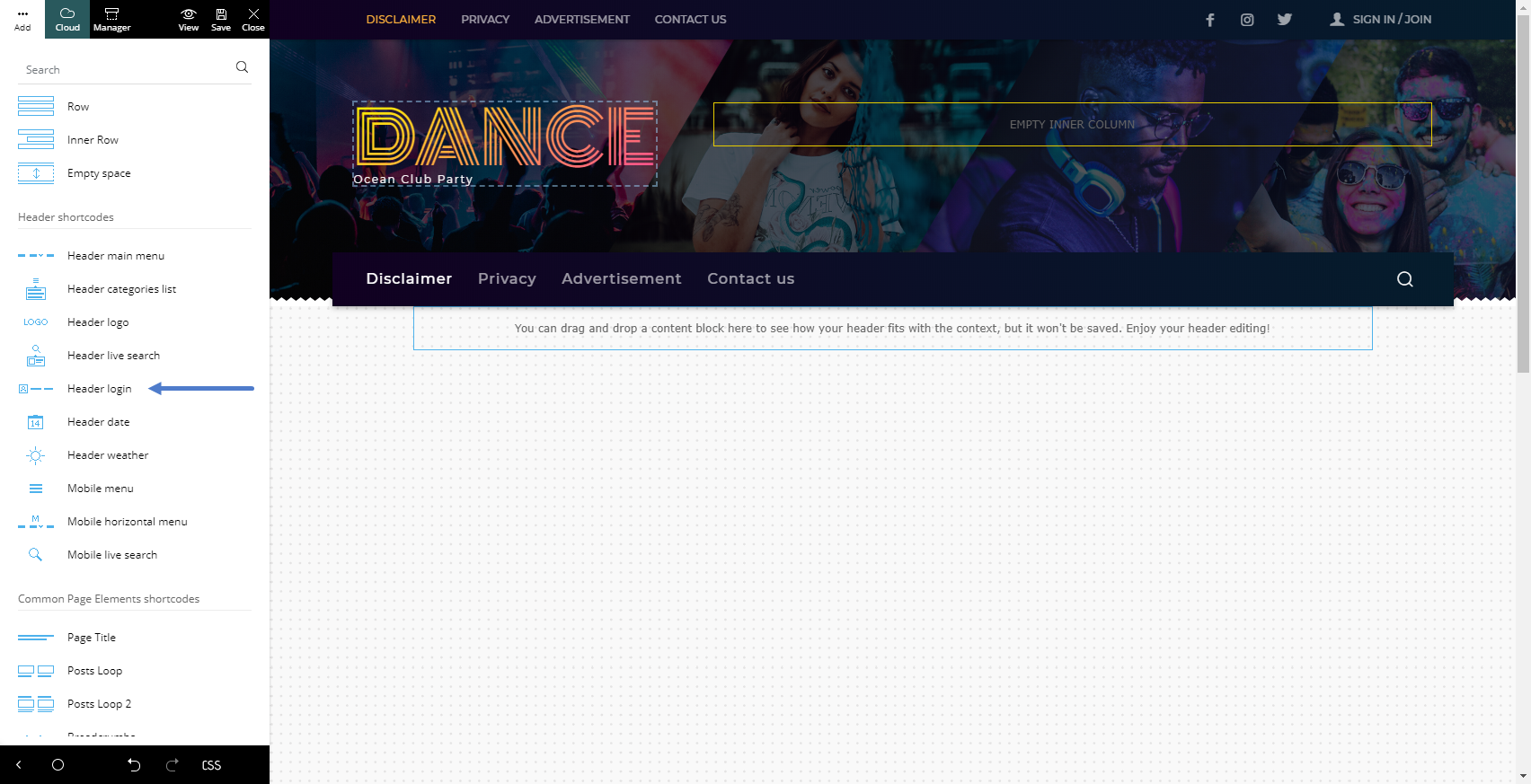Select Header date shortcode

point(135,422)
